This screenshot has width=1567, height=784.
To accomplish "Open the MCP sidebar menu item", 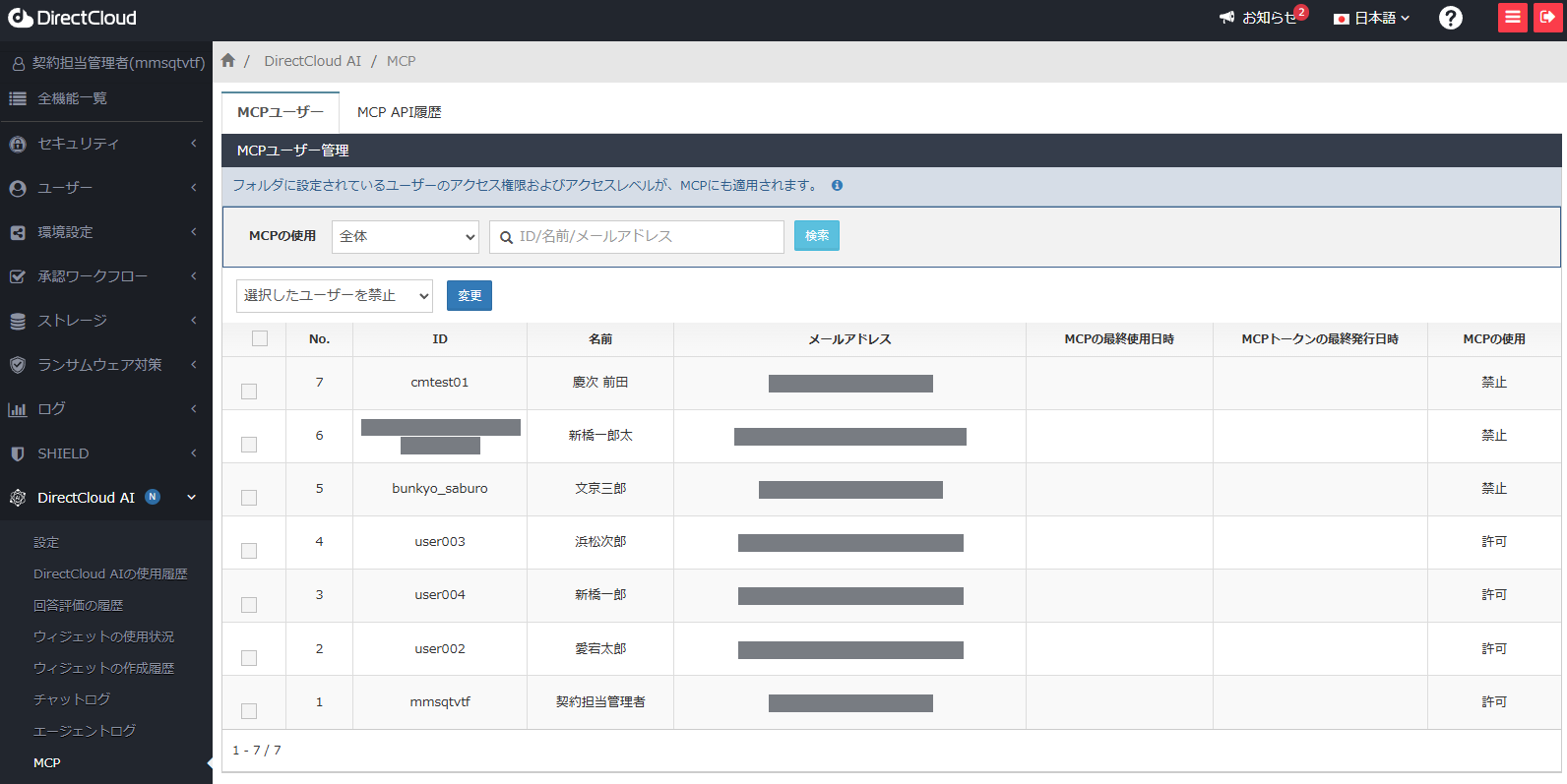I will [47, 762].
